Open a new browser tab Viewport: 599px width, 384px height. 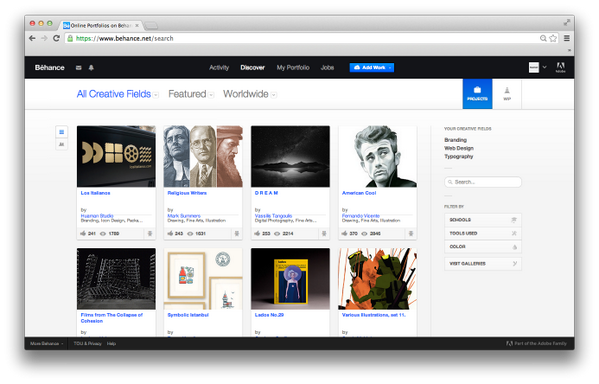pos(151,26)
